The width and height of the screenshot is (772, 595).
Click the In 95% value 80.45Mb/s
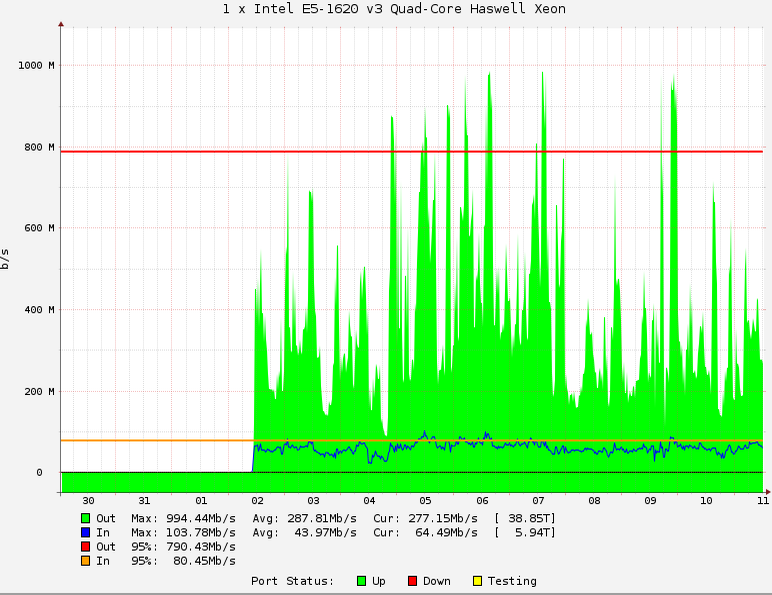(x=204, y=561)
